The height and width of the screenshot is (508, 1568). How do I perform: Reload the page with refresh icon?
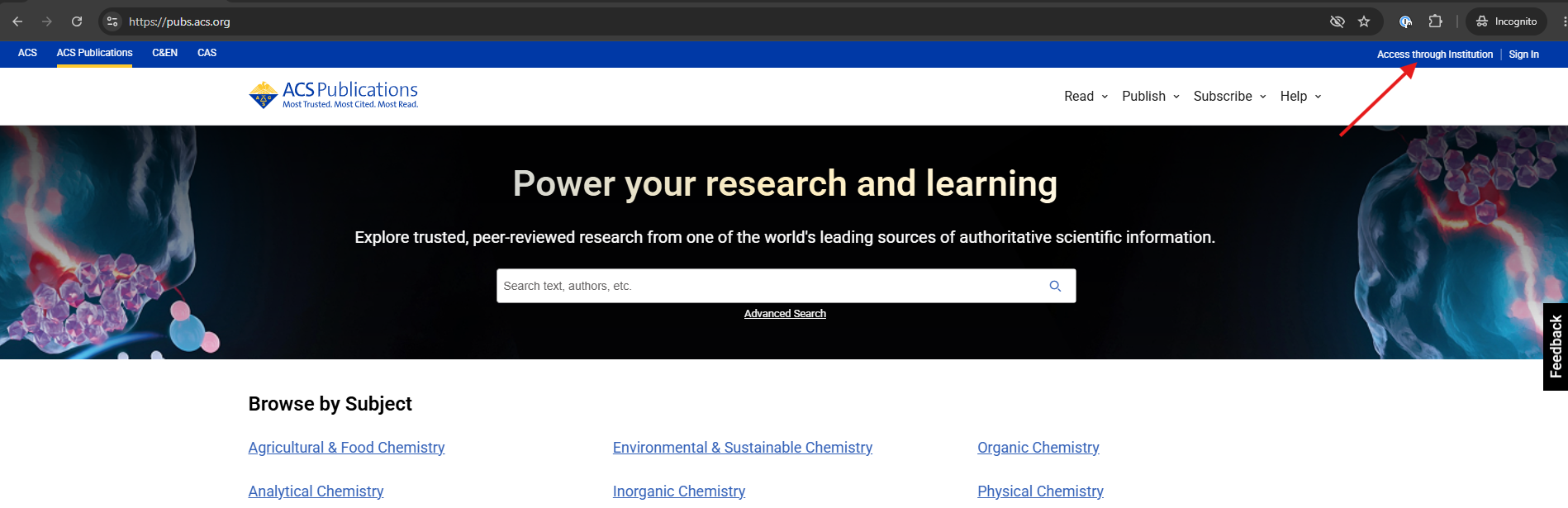77,21
